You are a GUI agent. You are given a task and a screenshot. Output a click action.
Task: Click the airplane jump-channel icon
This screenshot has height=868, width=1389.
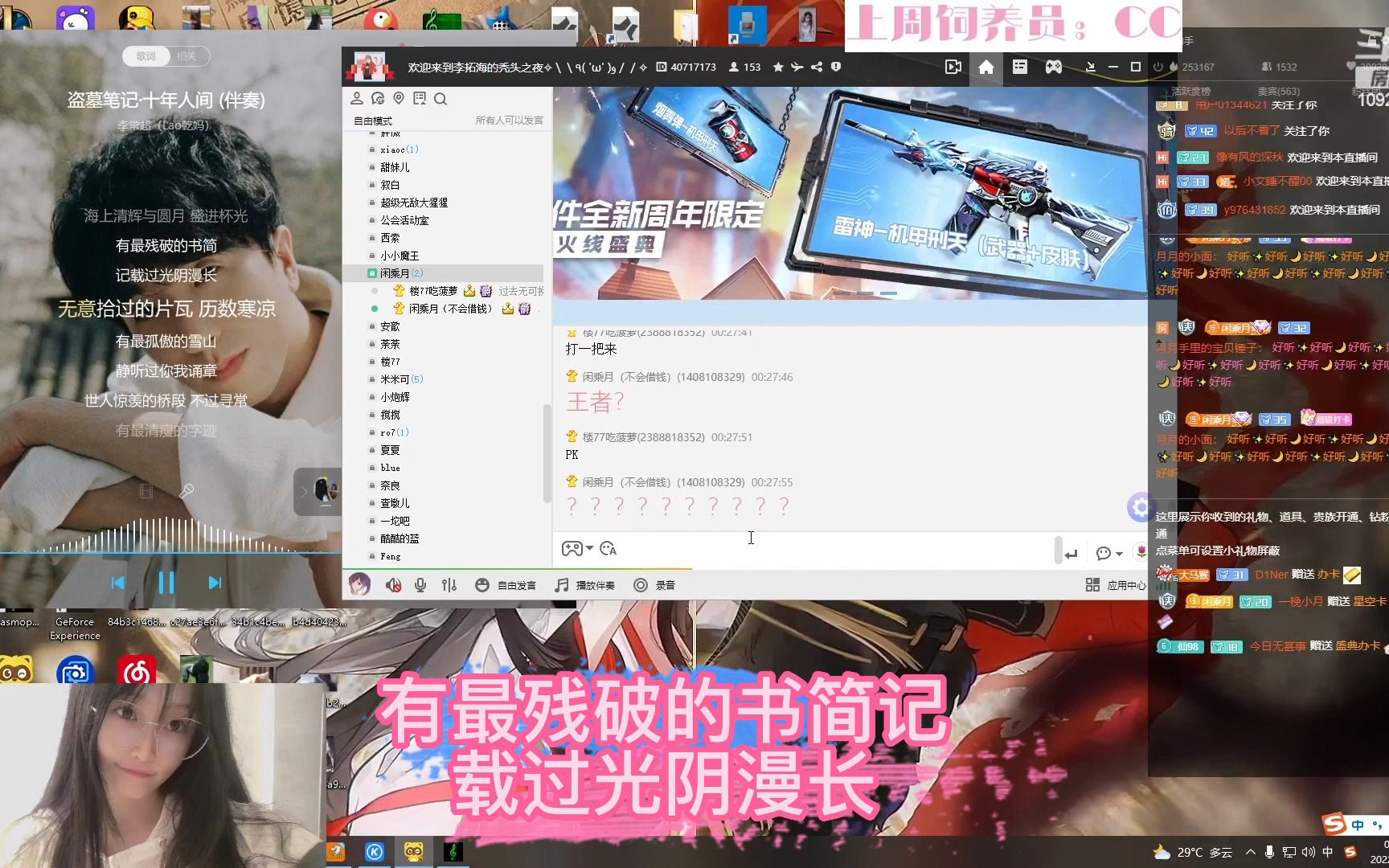pyautogui.click(x=797, y=67)
